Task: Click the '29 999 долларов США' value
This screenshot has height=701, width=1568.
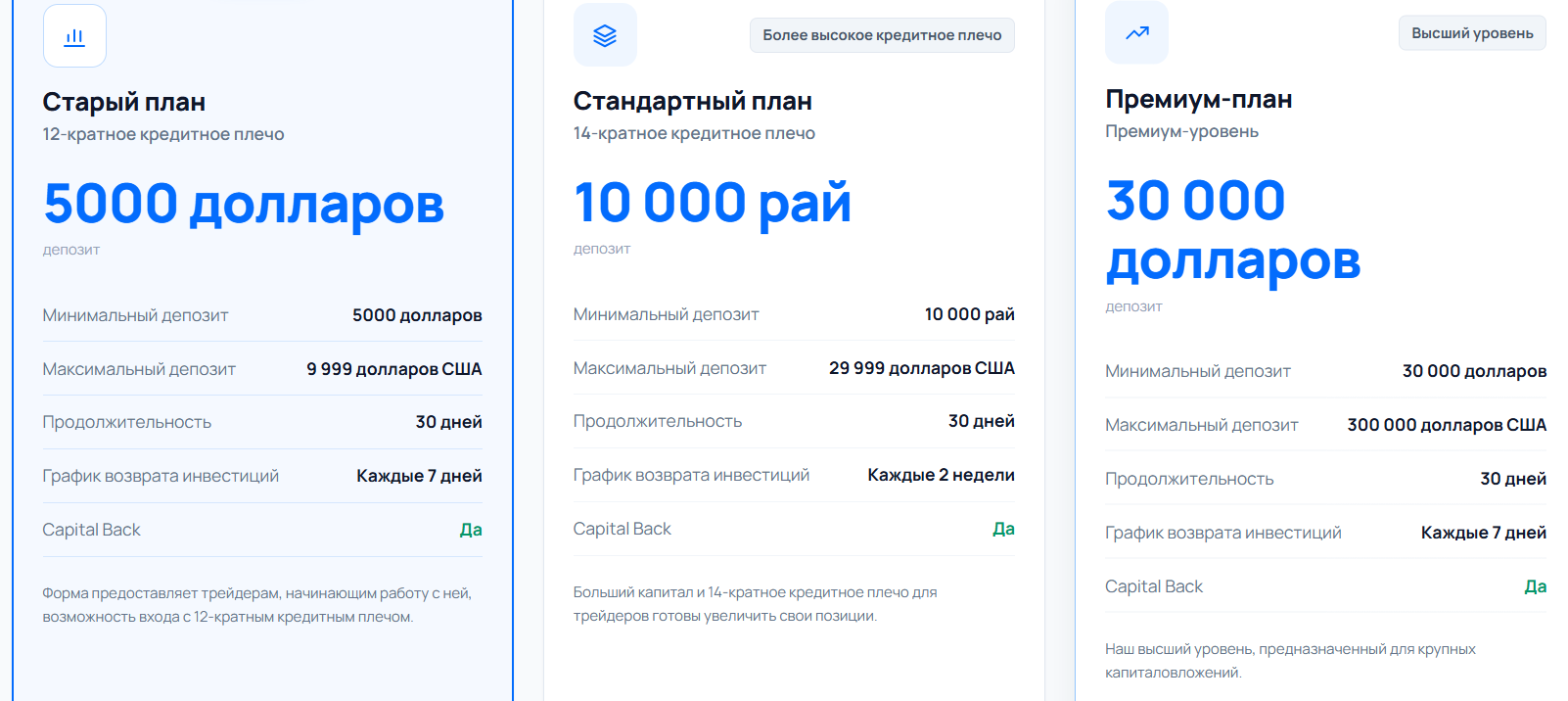Action: pos(922,368)
